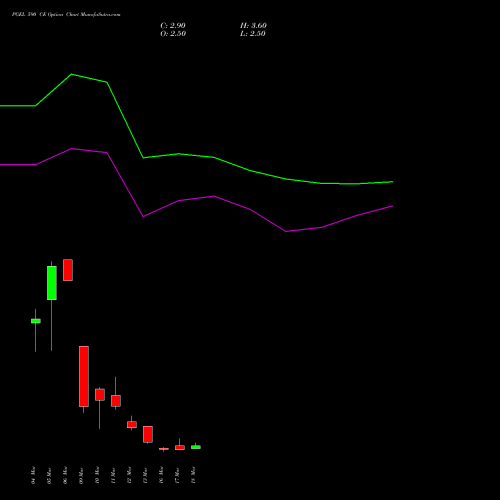This screenshot has width=500, height=500.
Task: Select the red candlestick for 10 Mar
Action: tap(100, 395)
